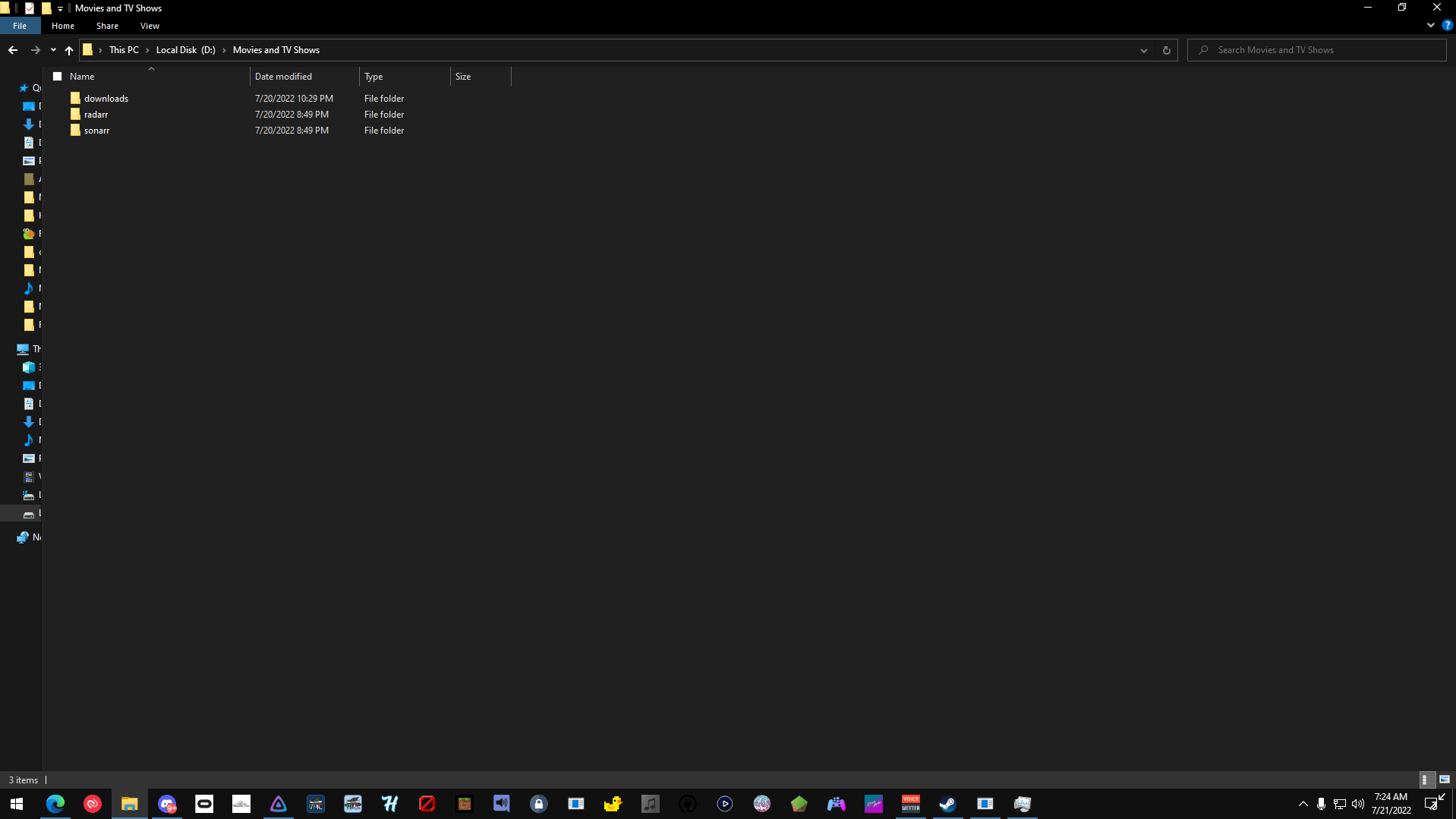Open Discord from the taskbar
This screenshot has height=819, width=1456.
pyautogui.click(x=167, y=804)
